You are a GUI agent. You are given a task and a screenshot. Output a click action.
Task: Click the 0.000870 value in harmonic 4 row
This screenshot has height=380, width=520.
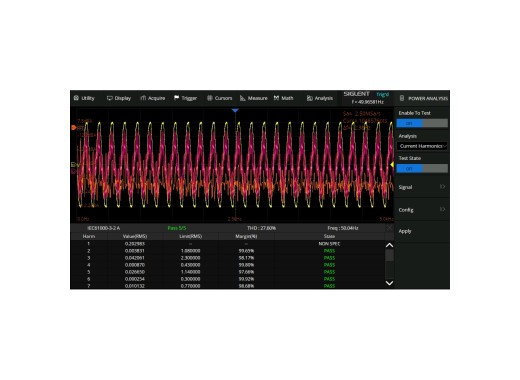pyautogui.click(x=135, y=265)
